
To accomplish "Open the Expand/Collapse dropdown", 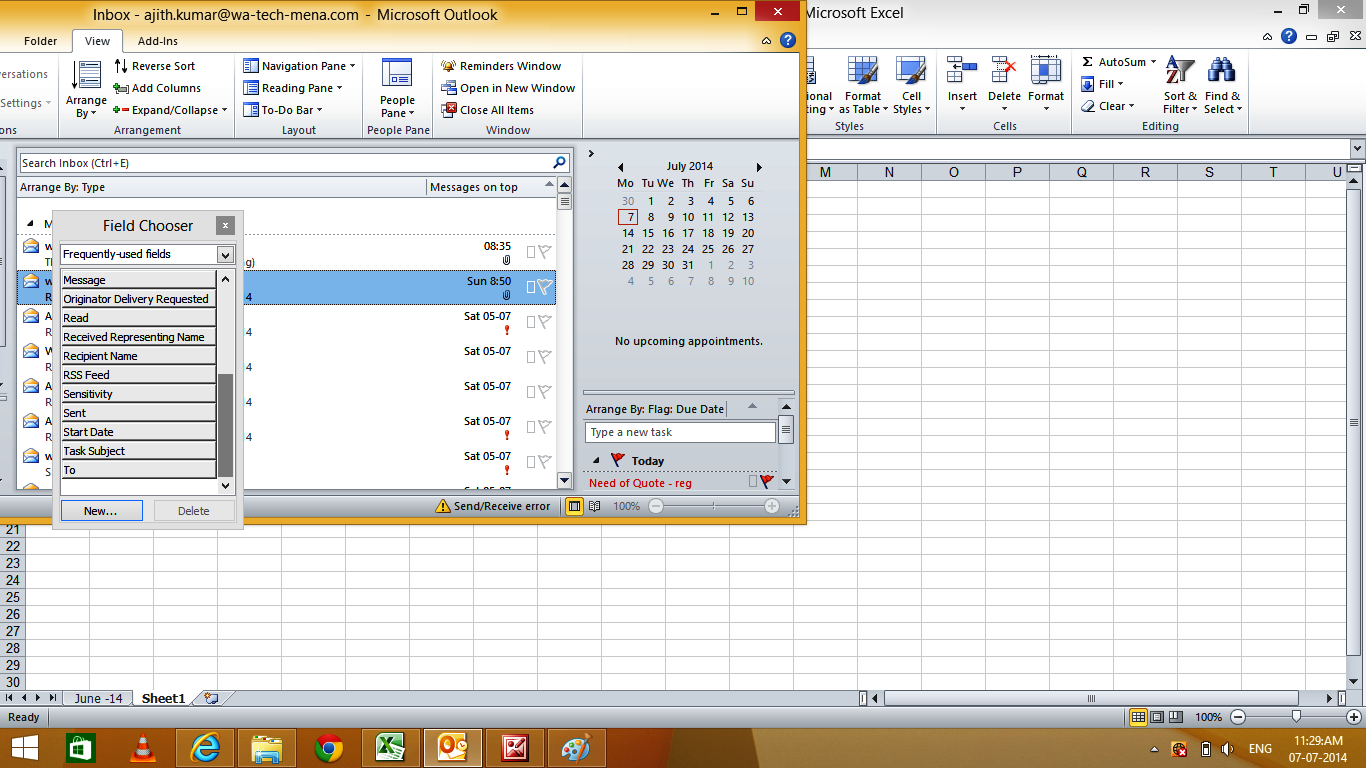I will tap(170, 110).
